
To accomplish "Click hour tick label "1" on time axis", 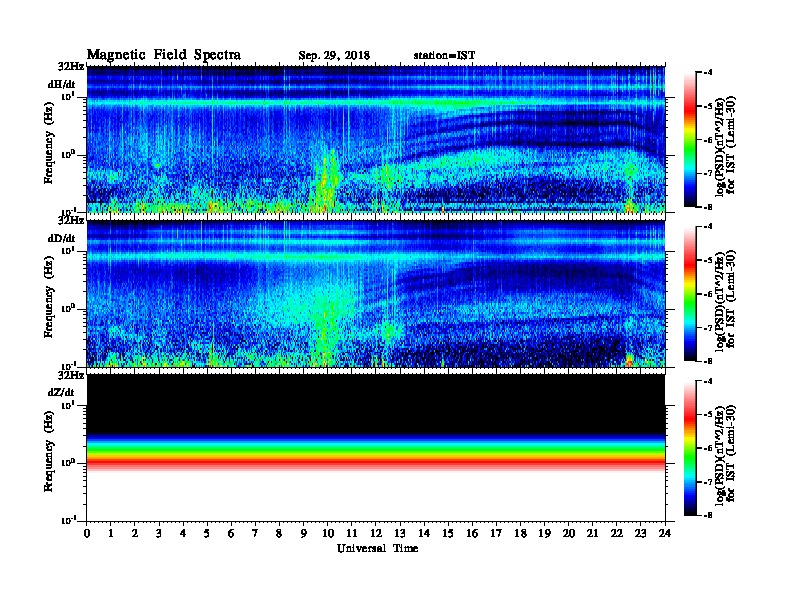I will coord(111,533).
